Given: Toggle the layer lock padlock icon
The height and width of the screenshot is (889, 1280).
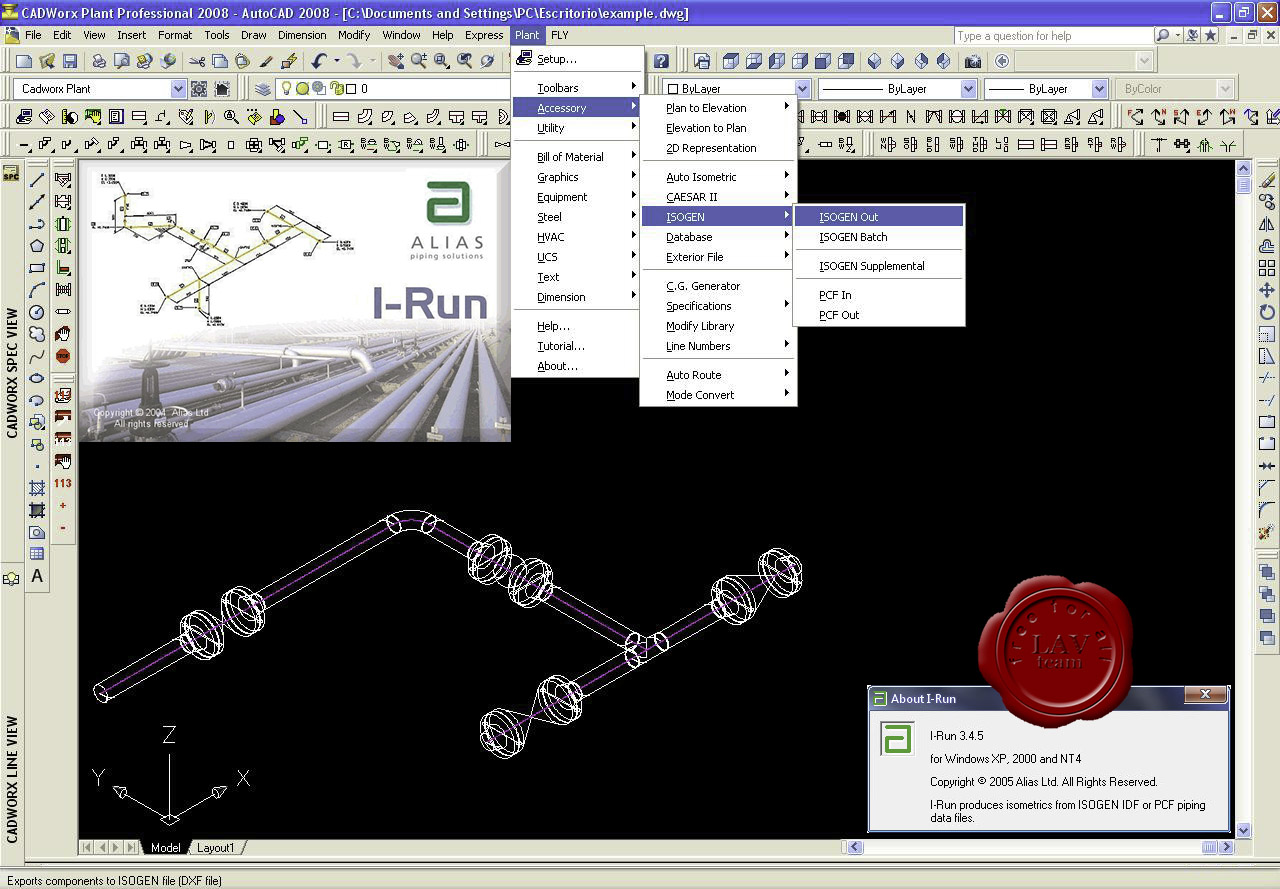Looking at the screenshot, I should coord(337,89).
